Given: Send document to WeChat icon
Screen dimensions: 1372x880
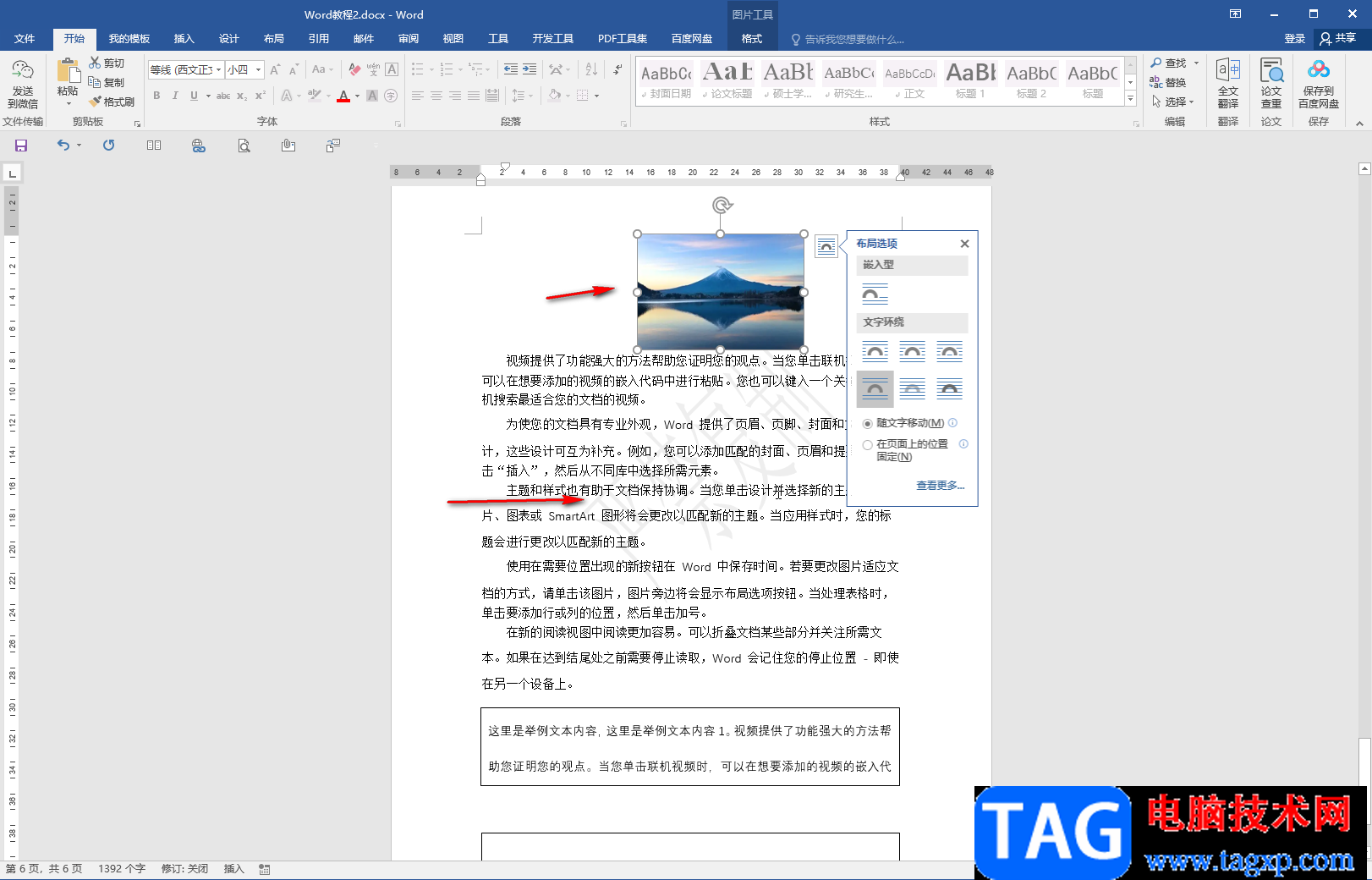Looking at the screenshot, I should (x=23, y=71).
